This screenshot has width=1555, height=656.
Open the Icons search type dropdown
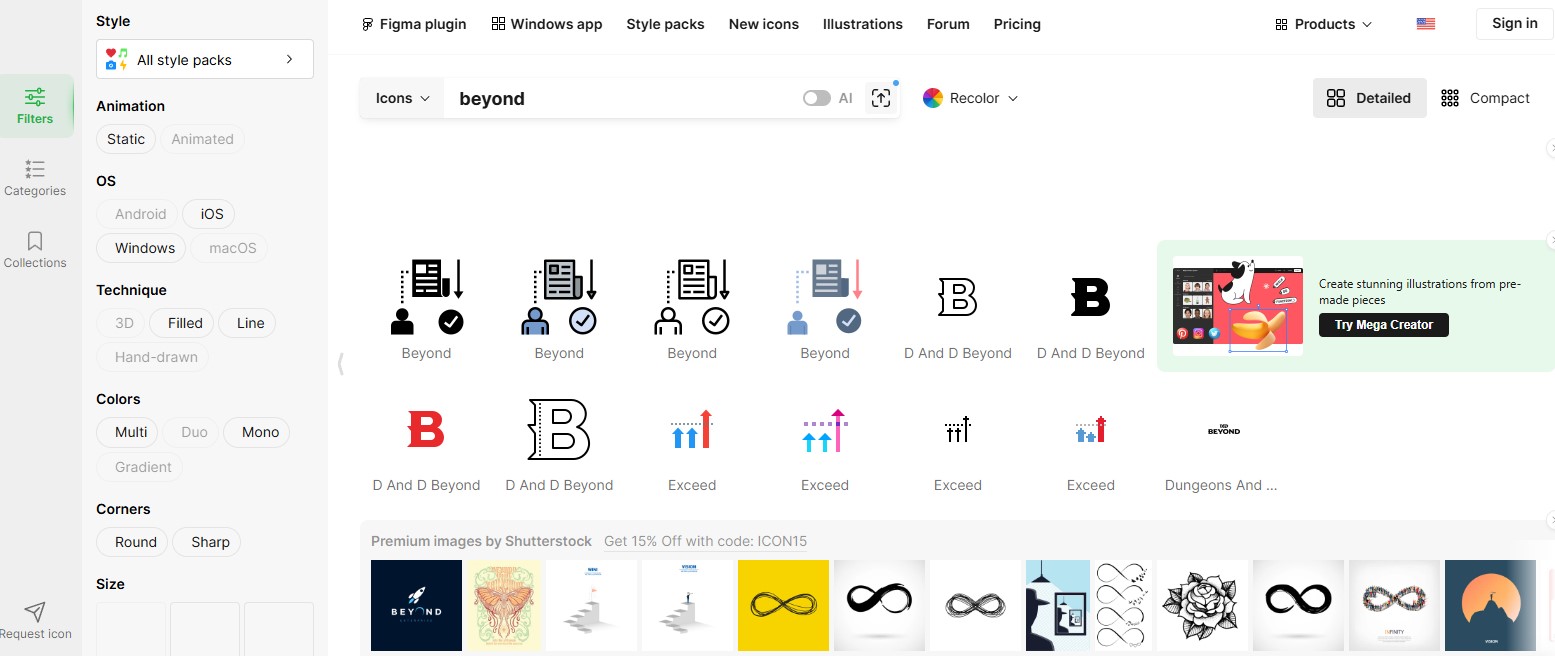[400, 97]
